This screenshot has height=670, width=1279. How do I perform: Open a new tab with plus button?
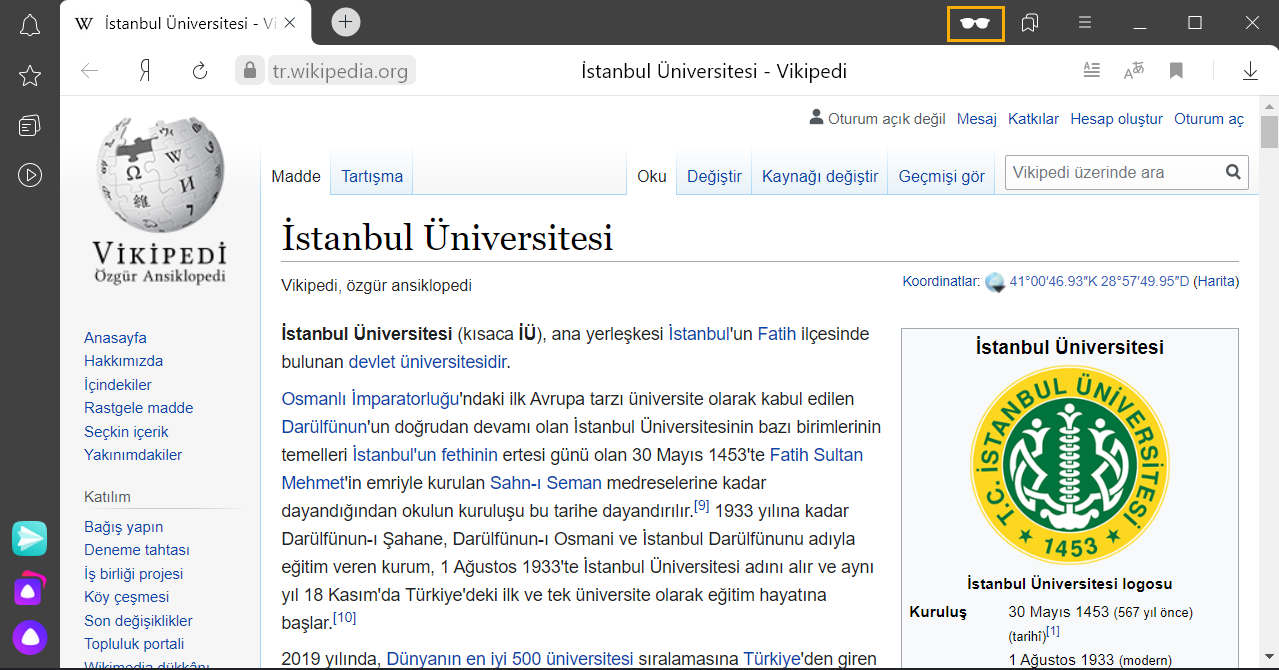(346, 22)
